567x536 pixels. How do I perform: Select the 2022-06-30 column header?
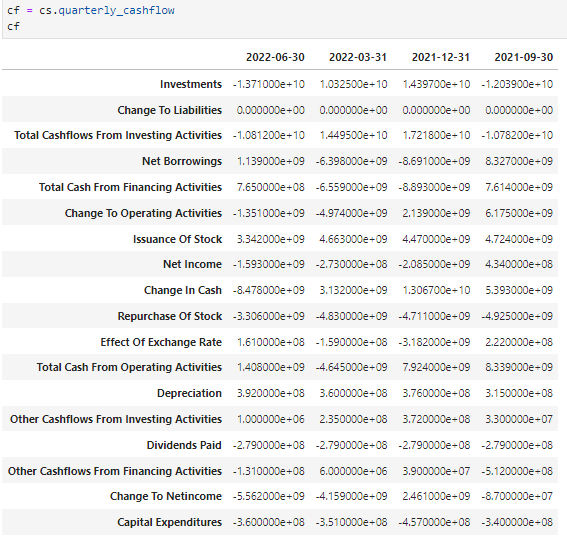point(275,57)
